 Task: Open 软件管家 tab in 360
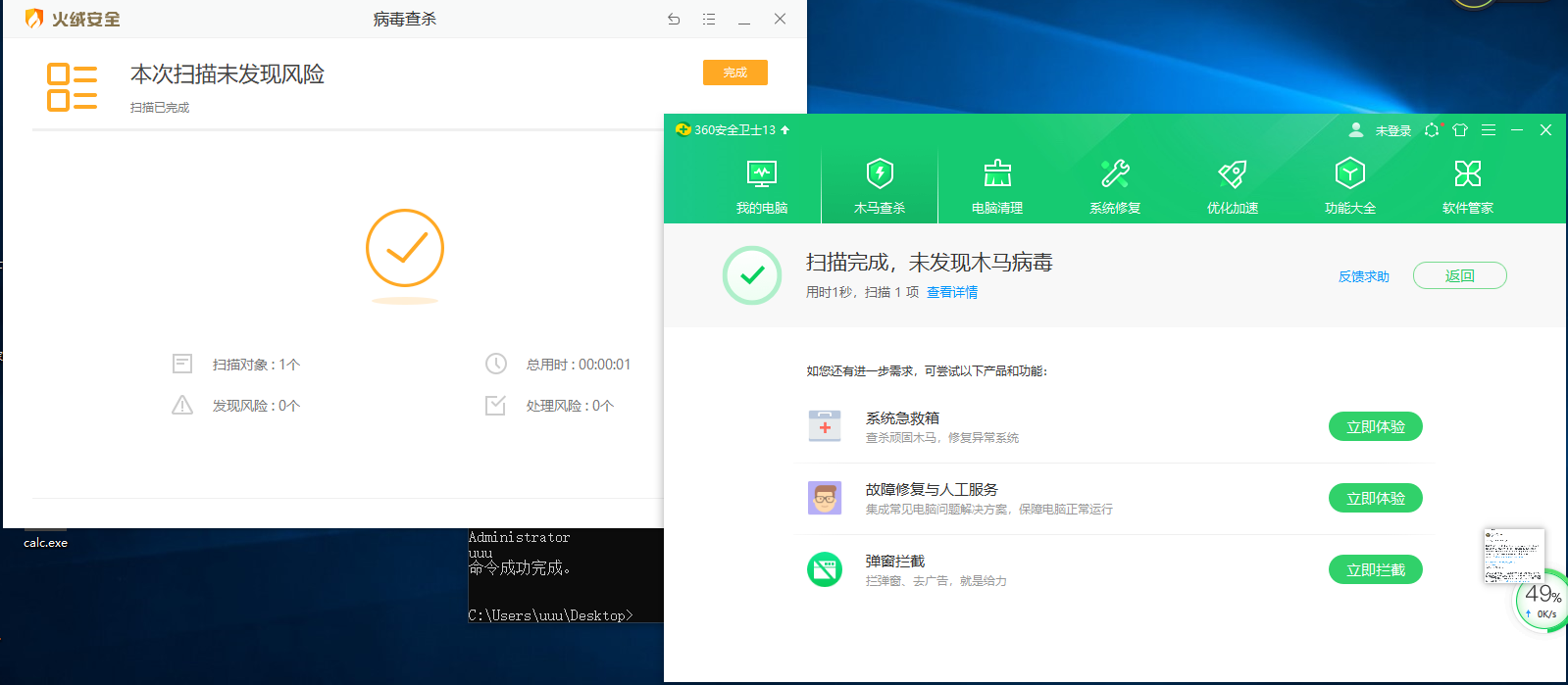pos(1468,186)
